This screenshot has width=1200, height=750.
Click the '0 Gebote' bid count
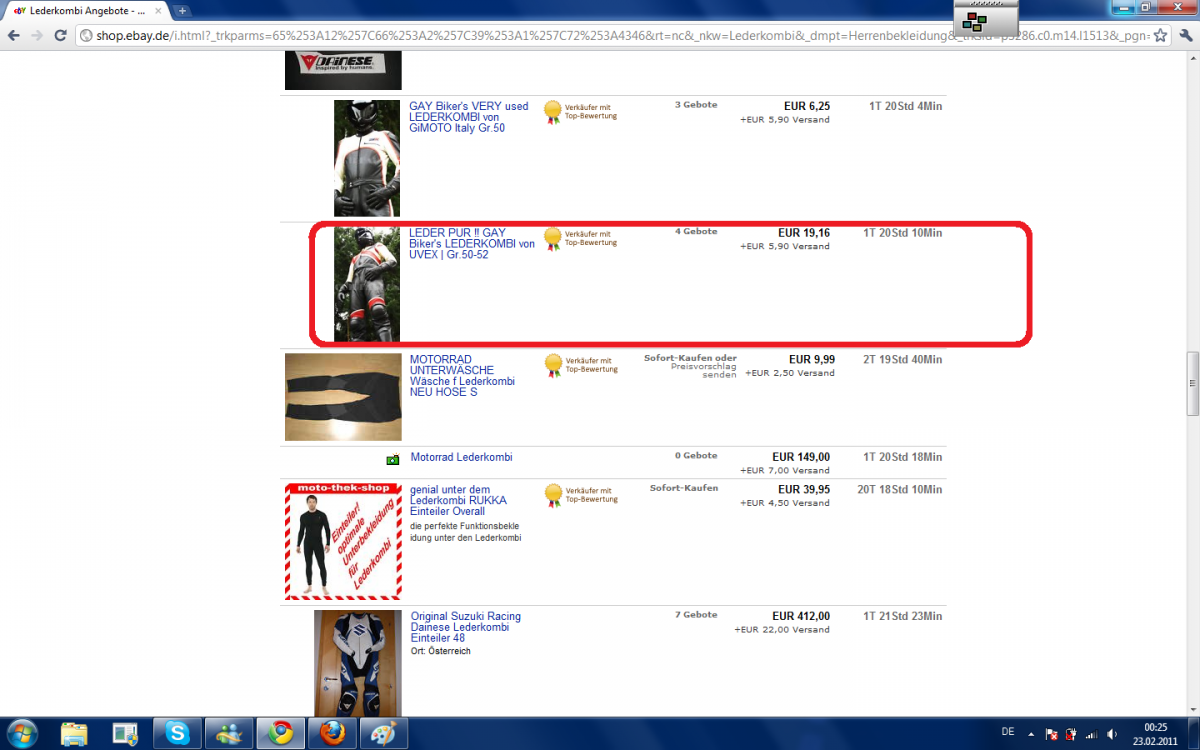[x=696, y=456]
